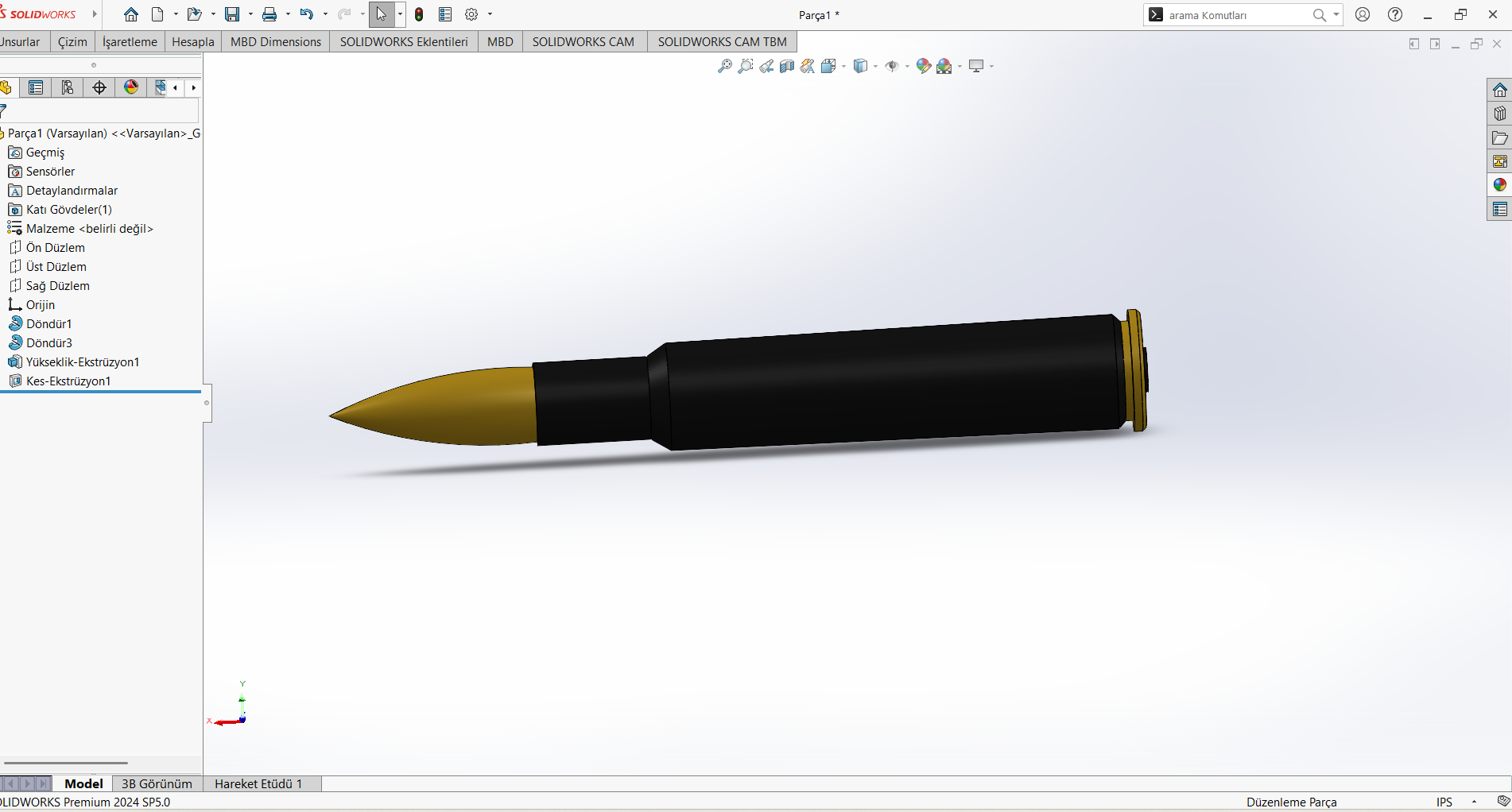
Task: Apply Scene using the checkered ball icon
Action: (x=944, y=66)
